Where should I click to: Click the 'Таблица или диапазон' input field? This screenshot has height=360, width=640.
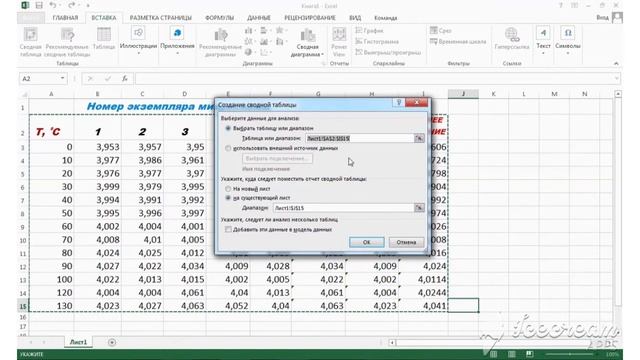[x=360, y=138]
